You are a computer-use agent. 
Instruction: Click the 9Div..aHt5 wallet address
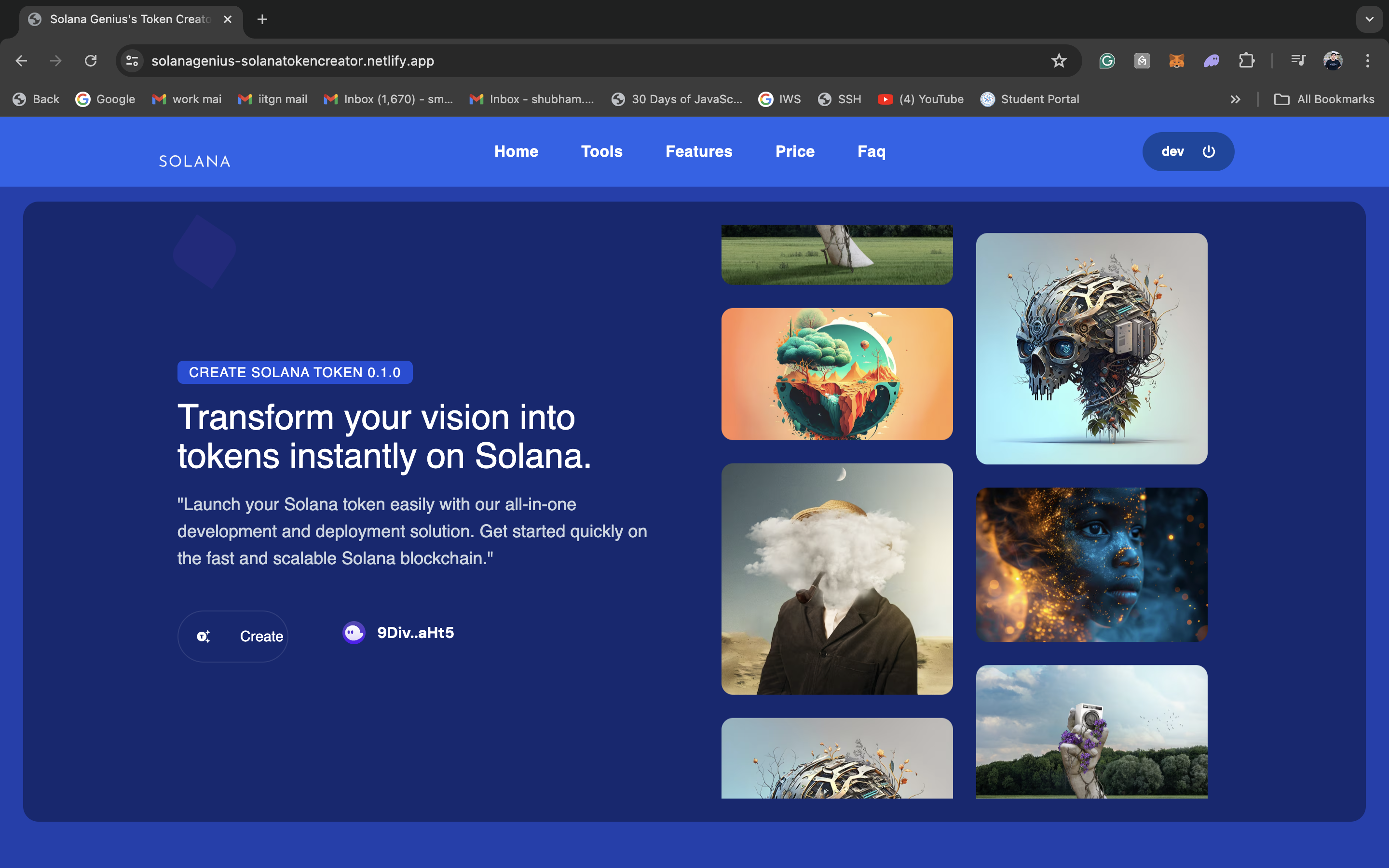(x=415, y=633)
